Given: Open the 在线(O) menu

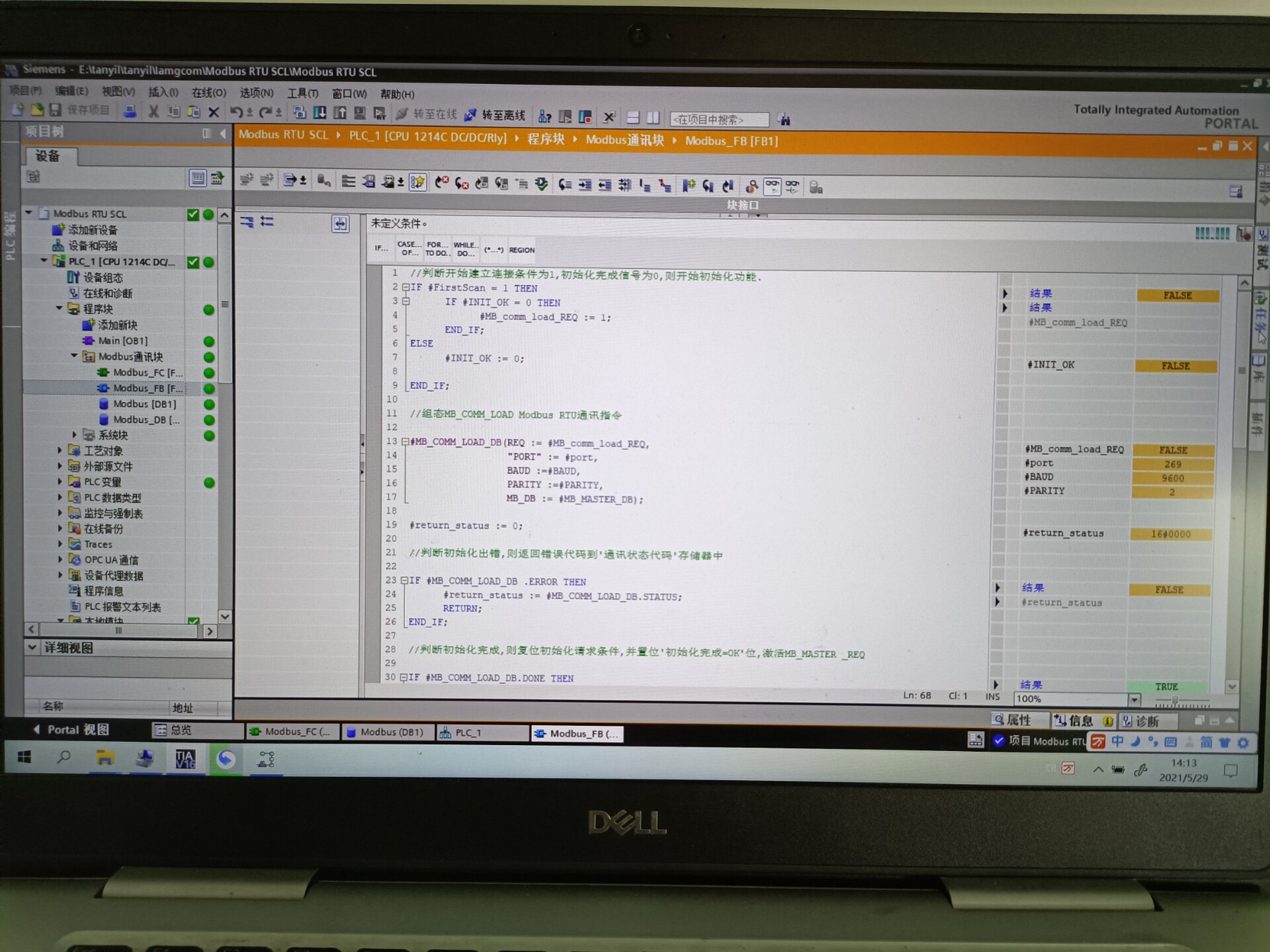Looking at the screenshot, I should [208, 93].
